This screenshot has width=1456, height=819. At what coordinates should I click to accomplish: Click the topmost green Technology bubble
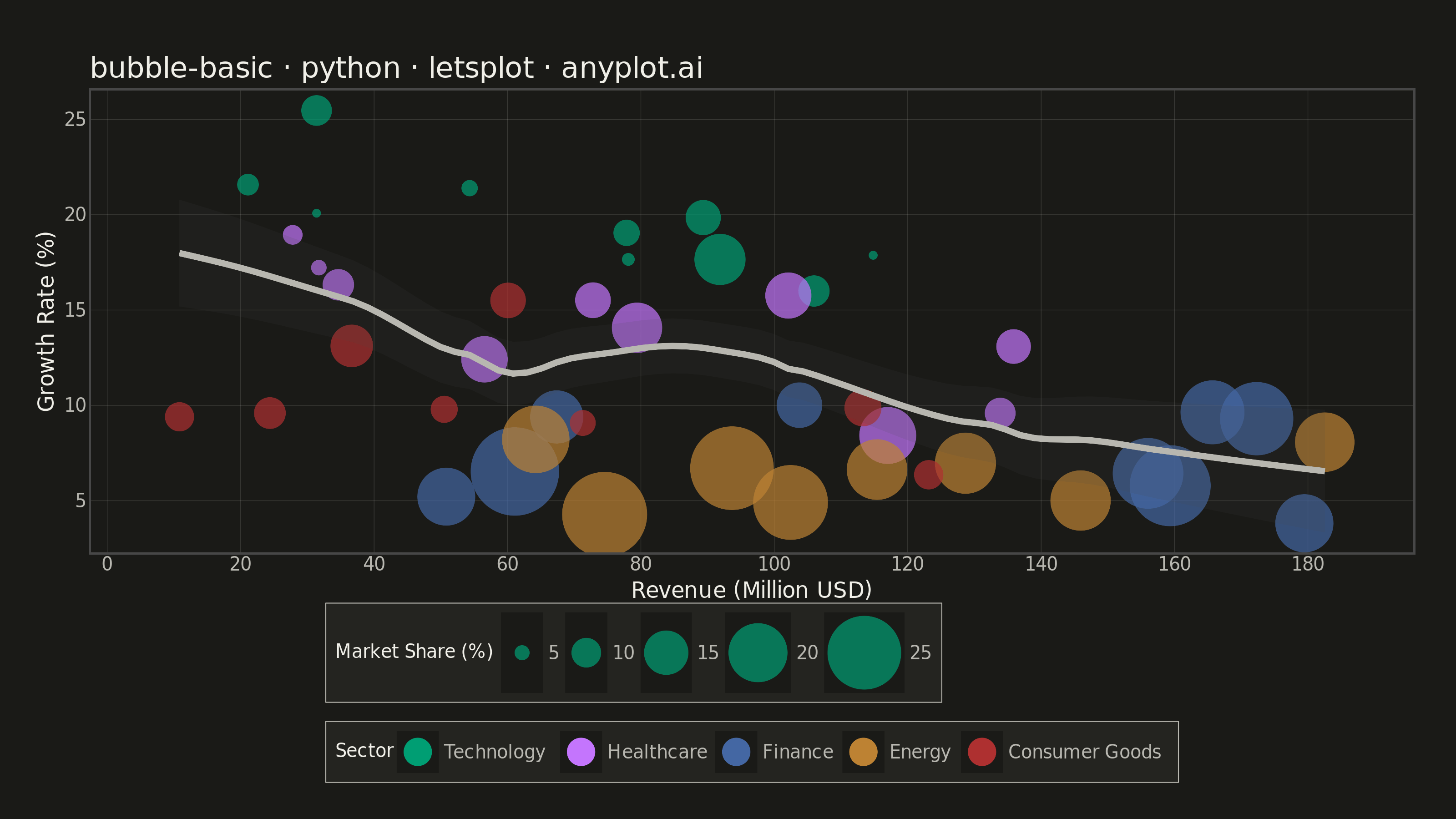point(316,110)
